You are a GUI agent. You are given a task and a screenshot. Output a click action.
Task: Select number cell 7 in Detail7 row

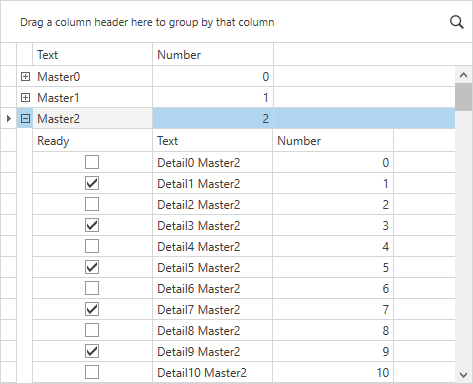pos(333,309)
